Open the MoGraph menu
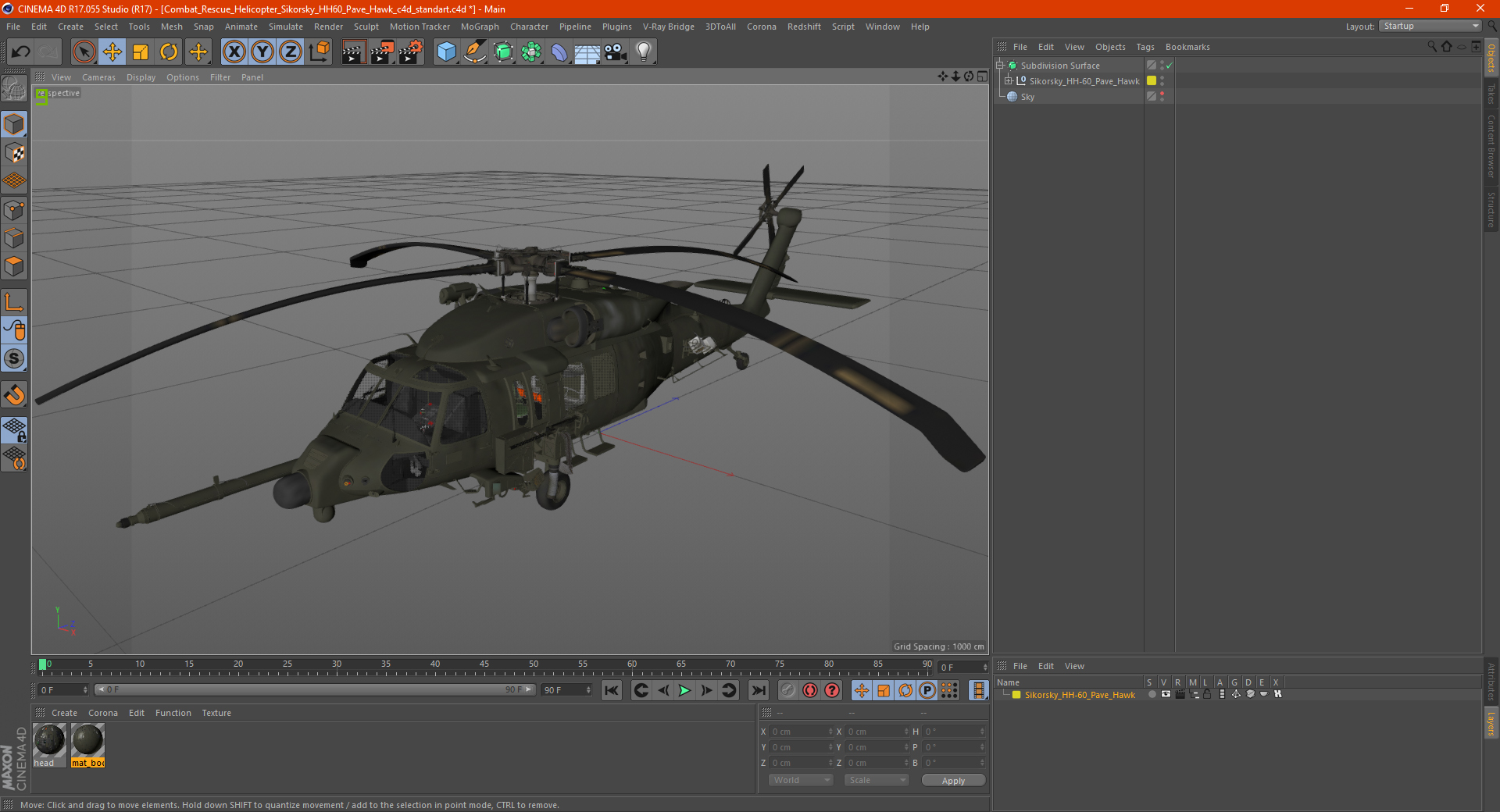This screenshot has width=1500, height=812. point(480,27)
